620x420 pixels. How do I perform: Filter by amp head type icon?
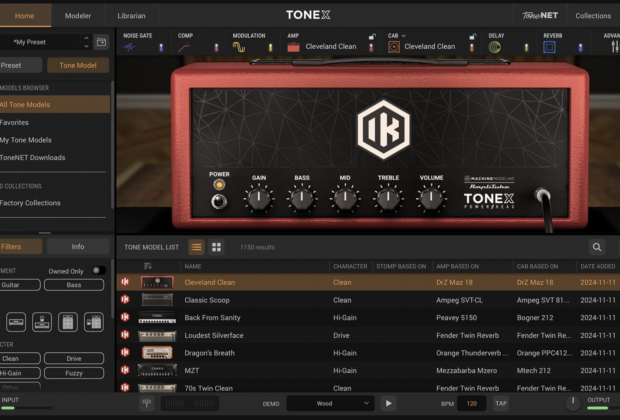click(x=16, y=322)
